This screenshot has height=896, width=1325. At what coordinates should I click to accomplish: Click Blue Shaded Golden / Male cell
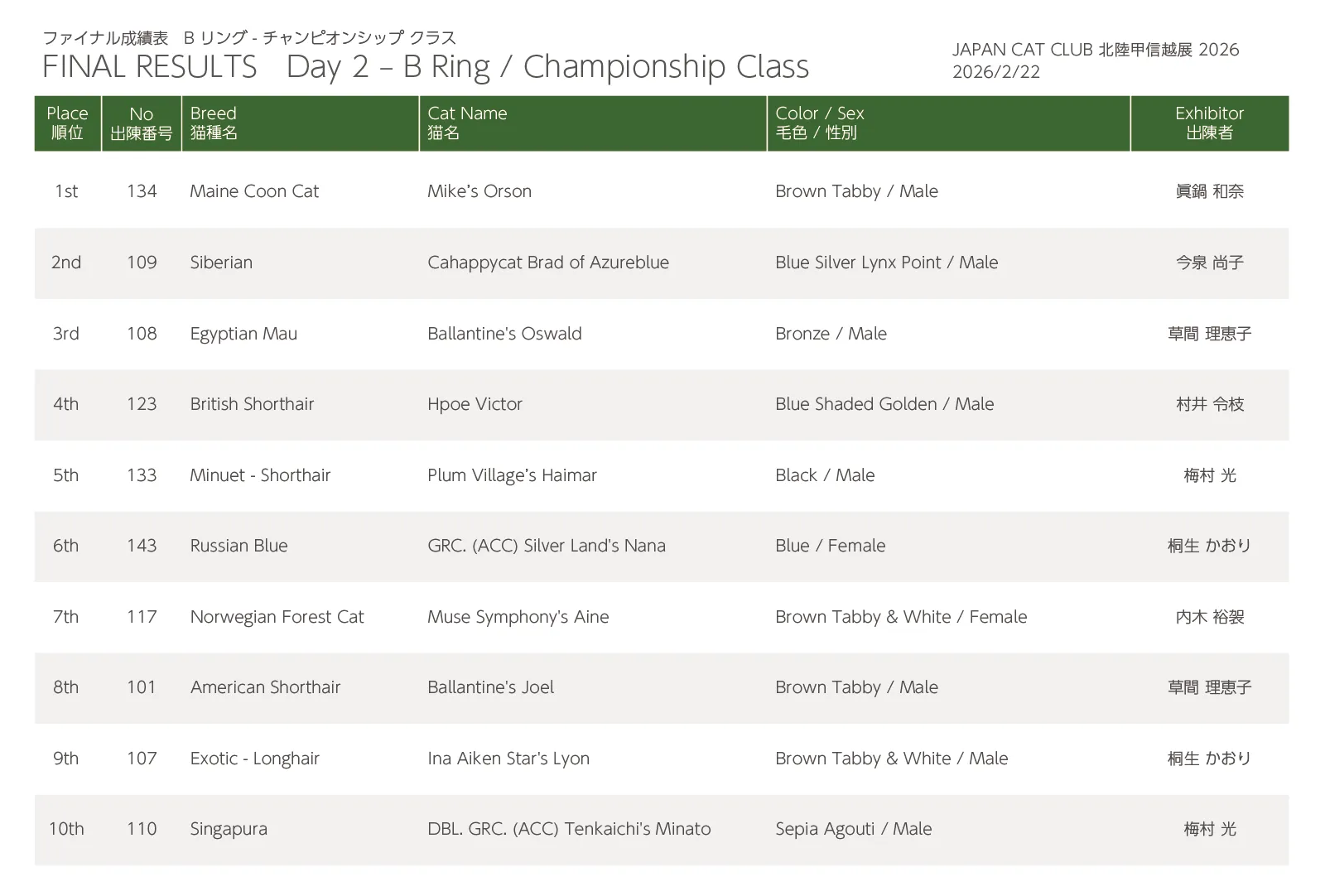(x=884, y=404)
